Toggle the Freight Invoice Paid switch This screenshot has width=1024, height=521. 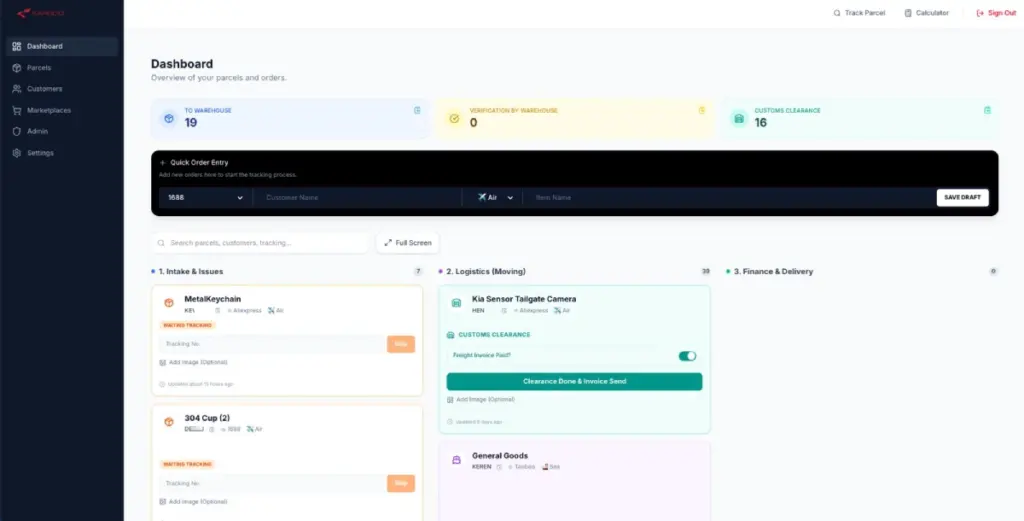(x=687, y=355)
